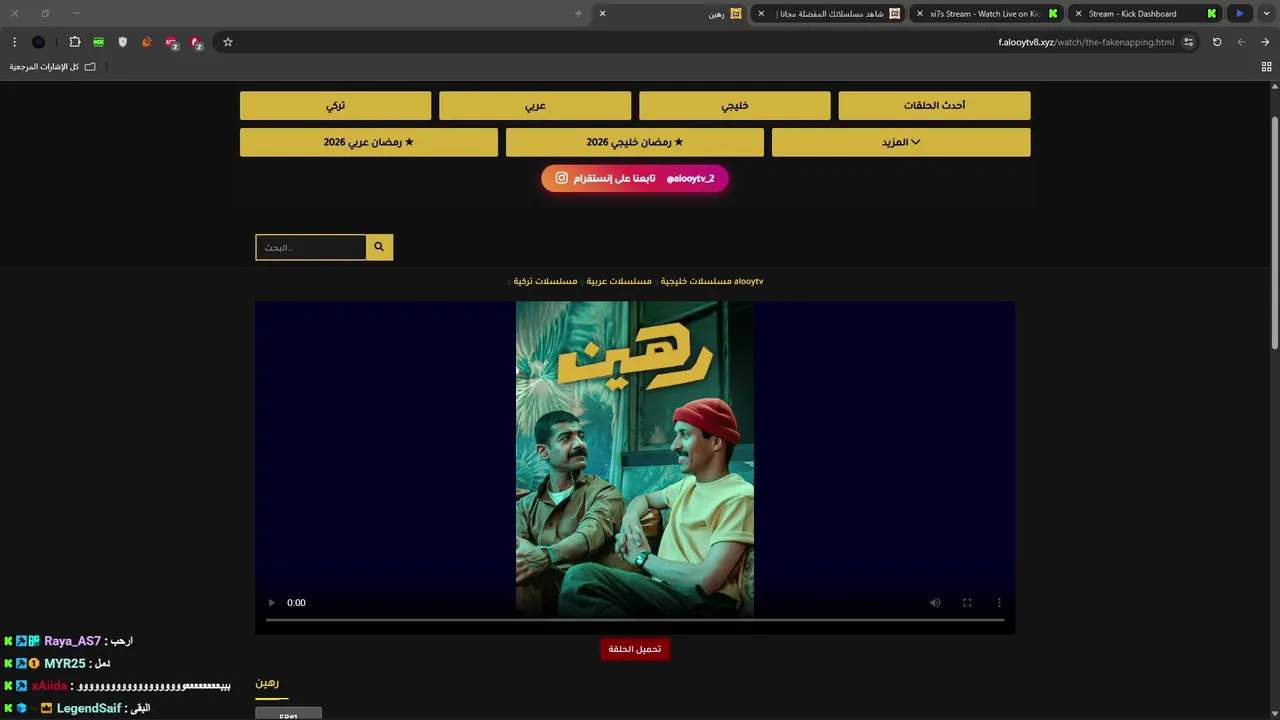Select the رهين heading under the player

click(267, 683)
